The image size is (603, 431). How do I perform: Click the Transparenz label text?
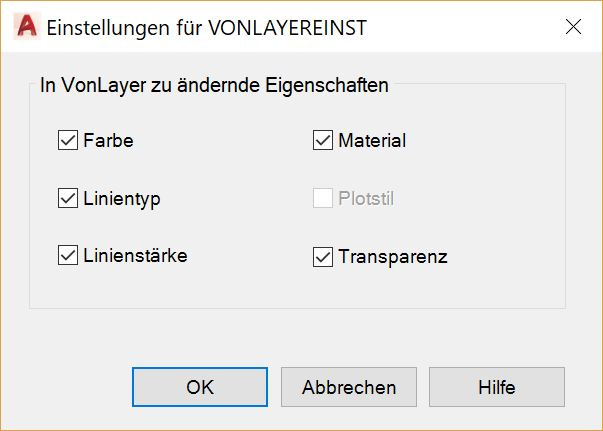tap(393, 257)
